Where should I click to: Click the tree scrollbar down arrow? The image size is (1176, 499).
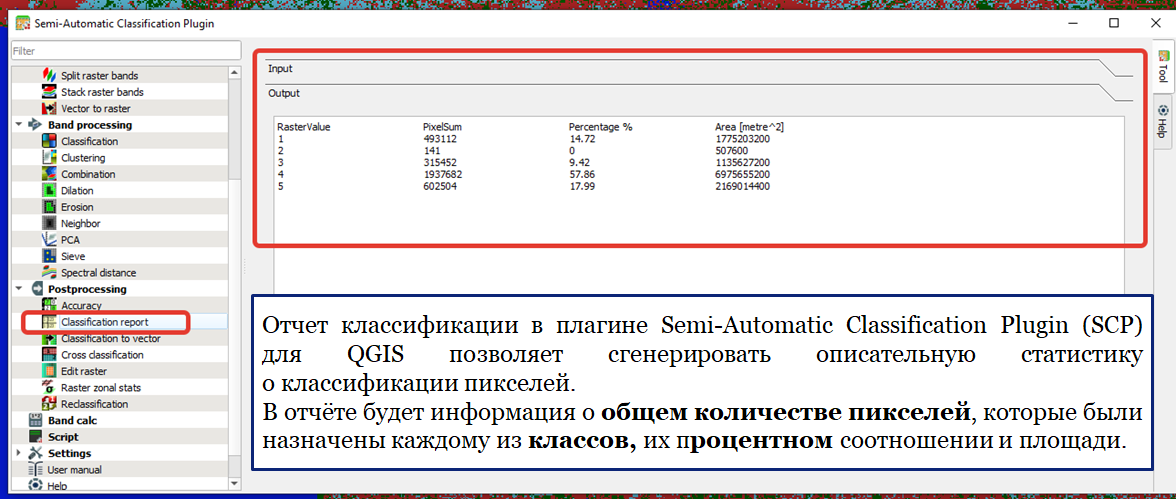click(x=235, y=484)
